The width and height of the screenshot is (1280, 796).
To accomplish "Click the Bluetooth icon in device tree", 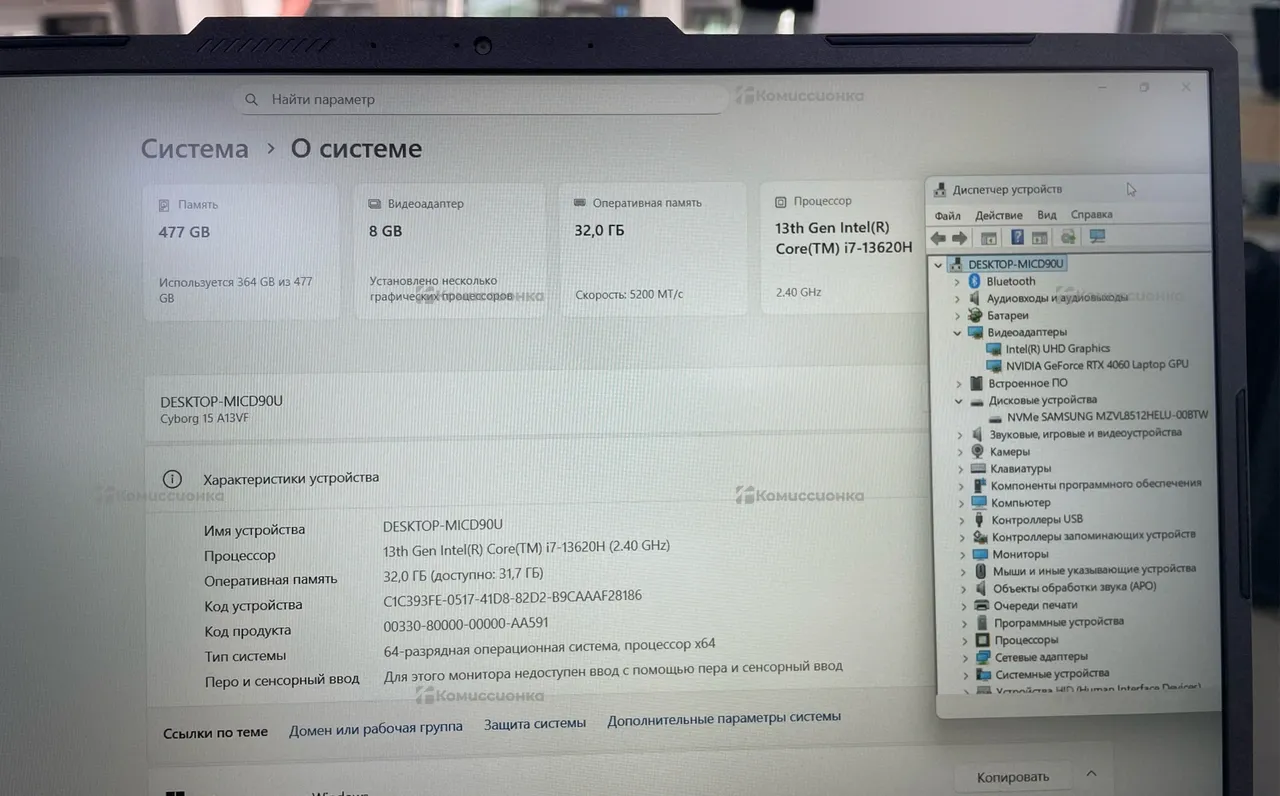I will click(x=974, y=282).
